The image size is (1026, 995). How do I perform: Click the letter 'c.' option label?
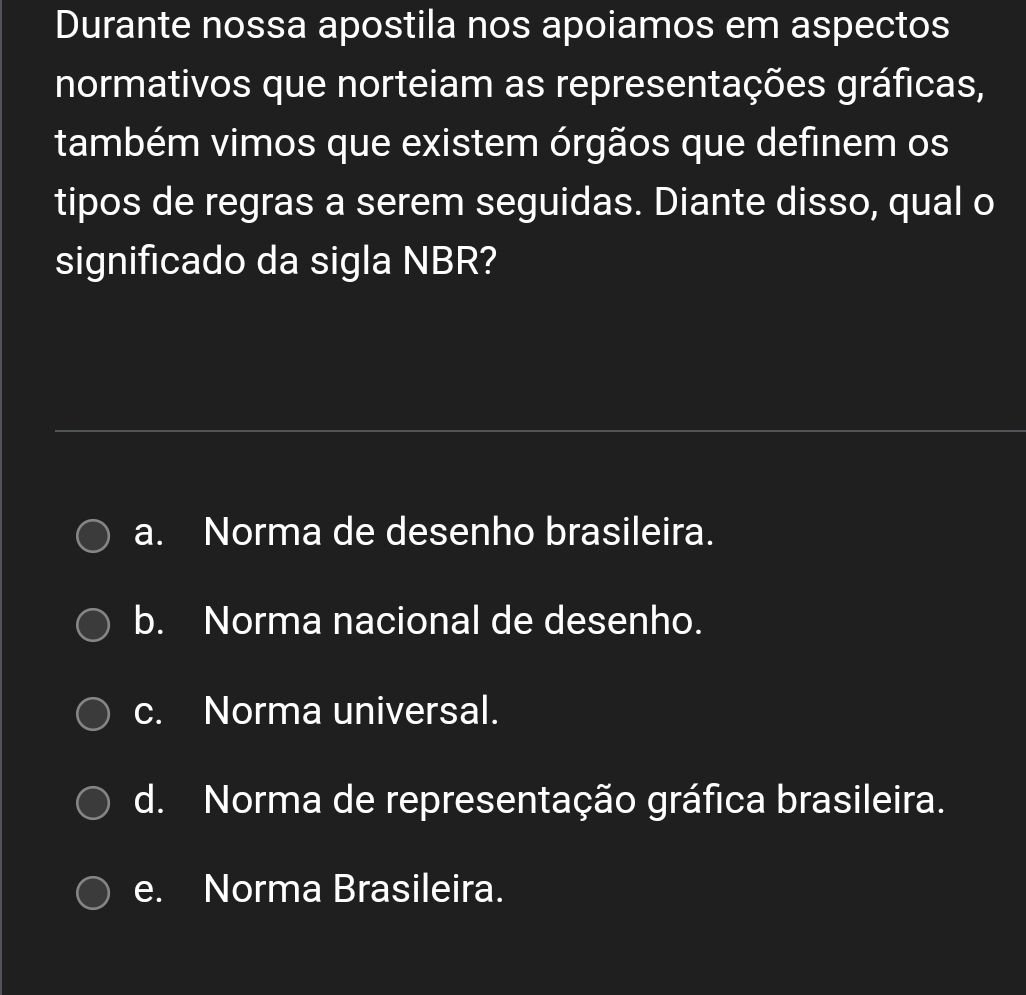point(148,712)
